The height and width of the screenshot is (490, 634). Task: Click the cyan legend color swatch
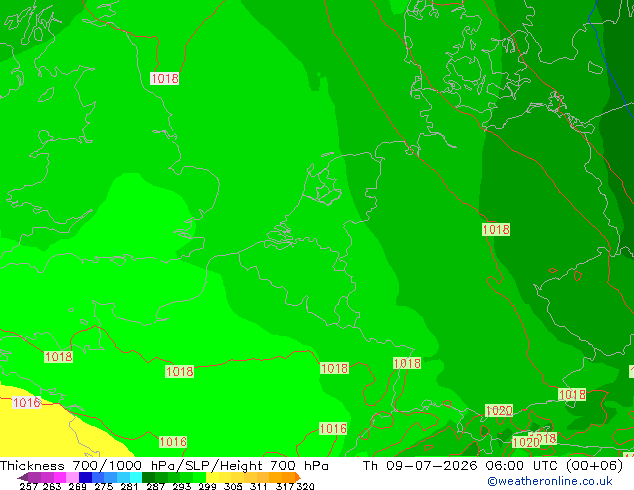pyautogui.click(x=136, y=477)
